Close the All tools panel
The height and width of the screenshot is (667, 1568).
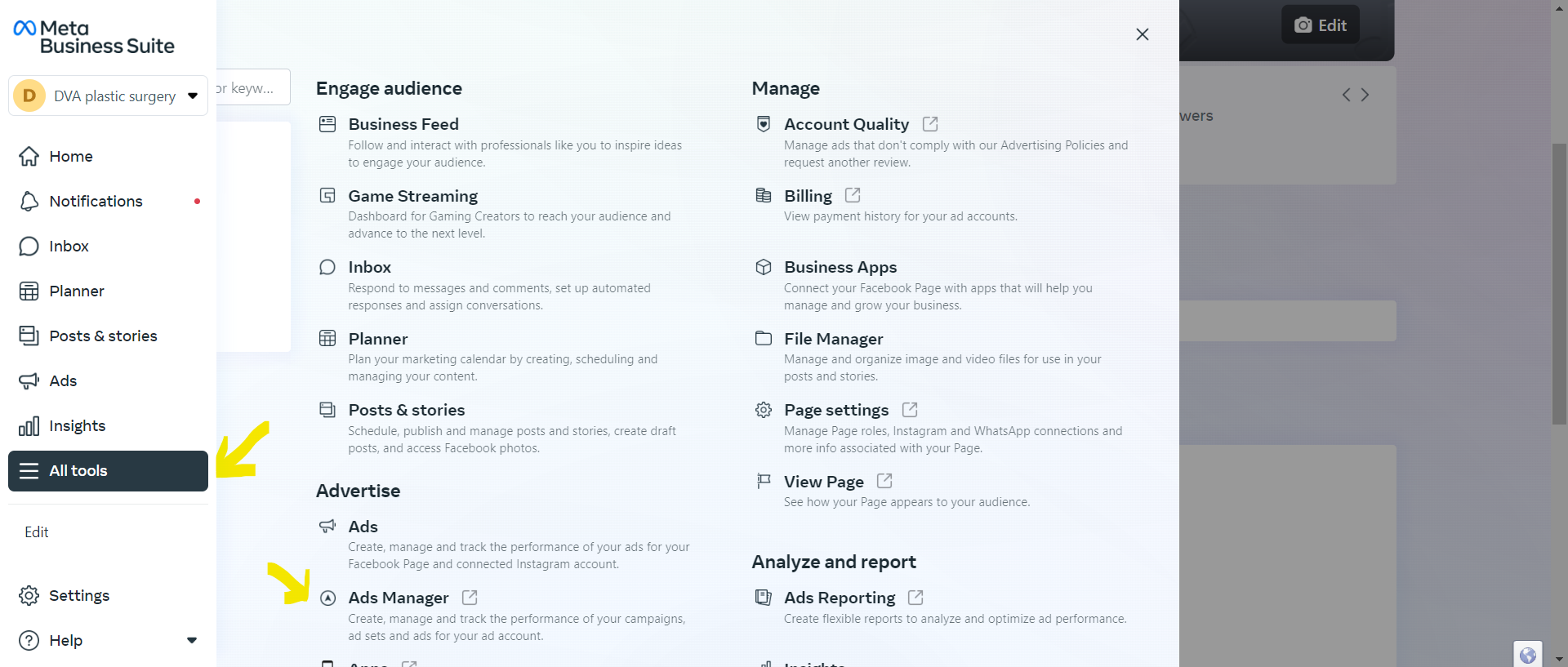[1143, 34]
